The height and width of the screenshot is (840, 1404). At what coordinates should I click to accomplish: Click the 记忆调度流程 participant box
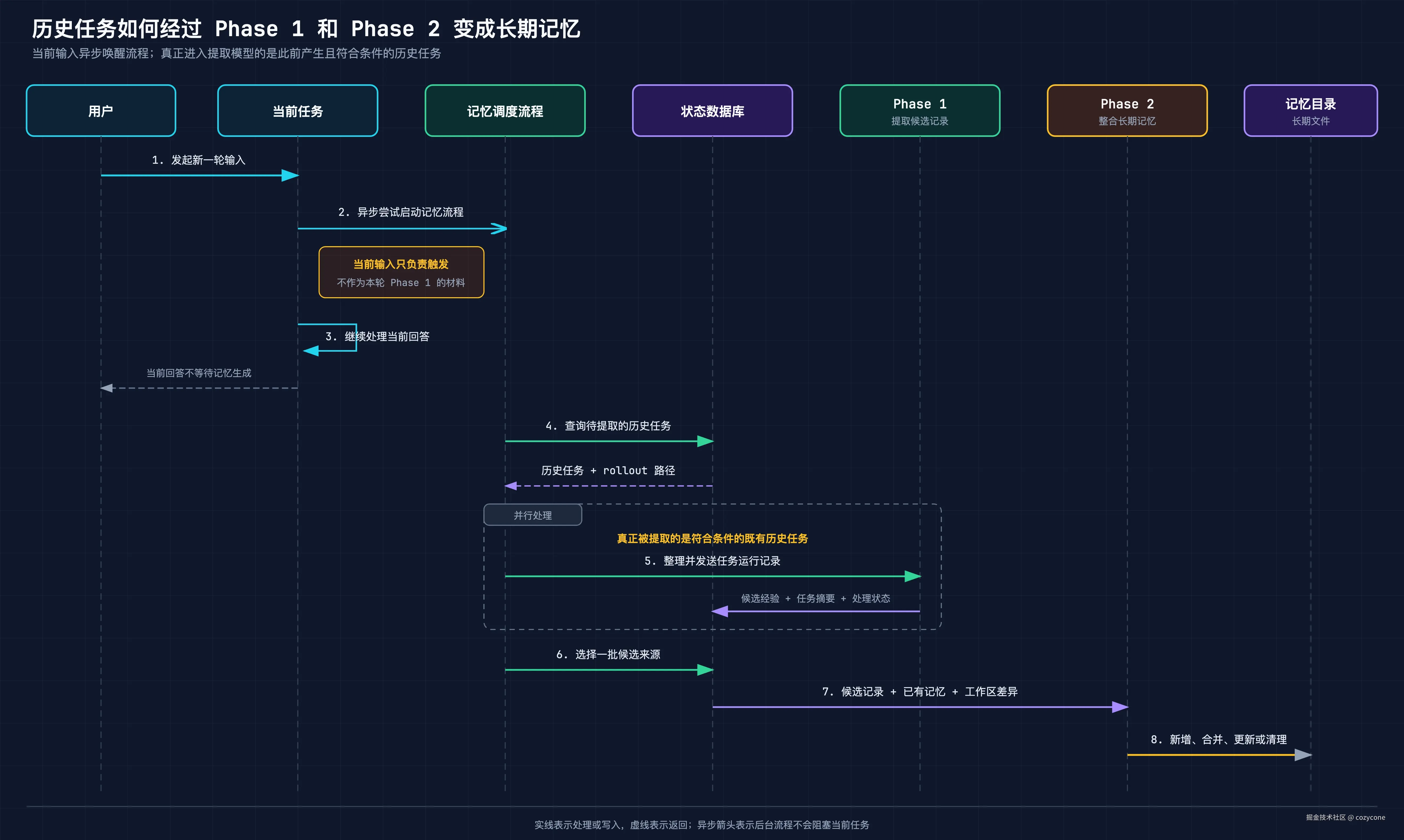point(505,111)
